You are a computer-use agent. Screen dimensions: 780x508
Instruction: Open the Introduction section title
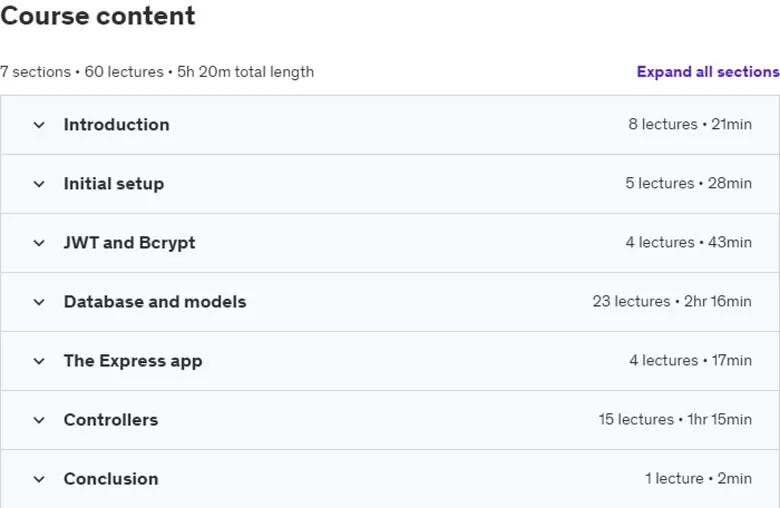116,124
